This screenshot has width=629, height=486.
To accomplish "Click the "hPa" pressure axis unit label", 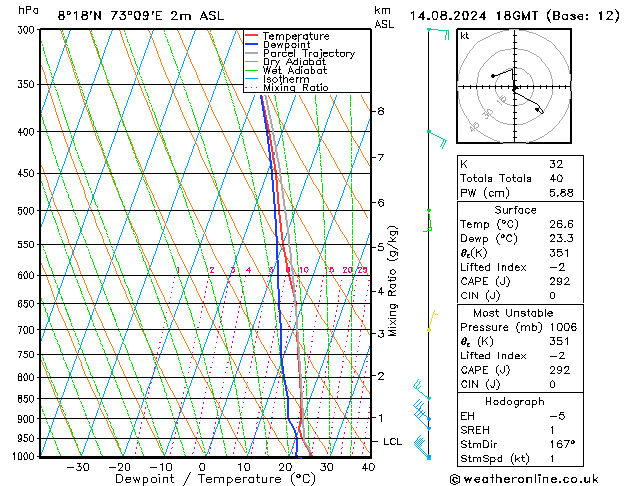I will [28, 10].
